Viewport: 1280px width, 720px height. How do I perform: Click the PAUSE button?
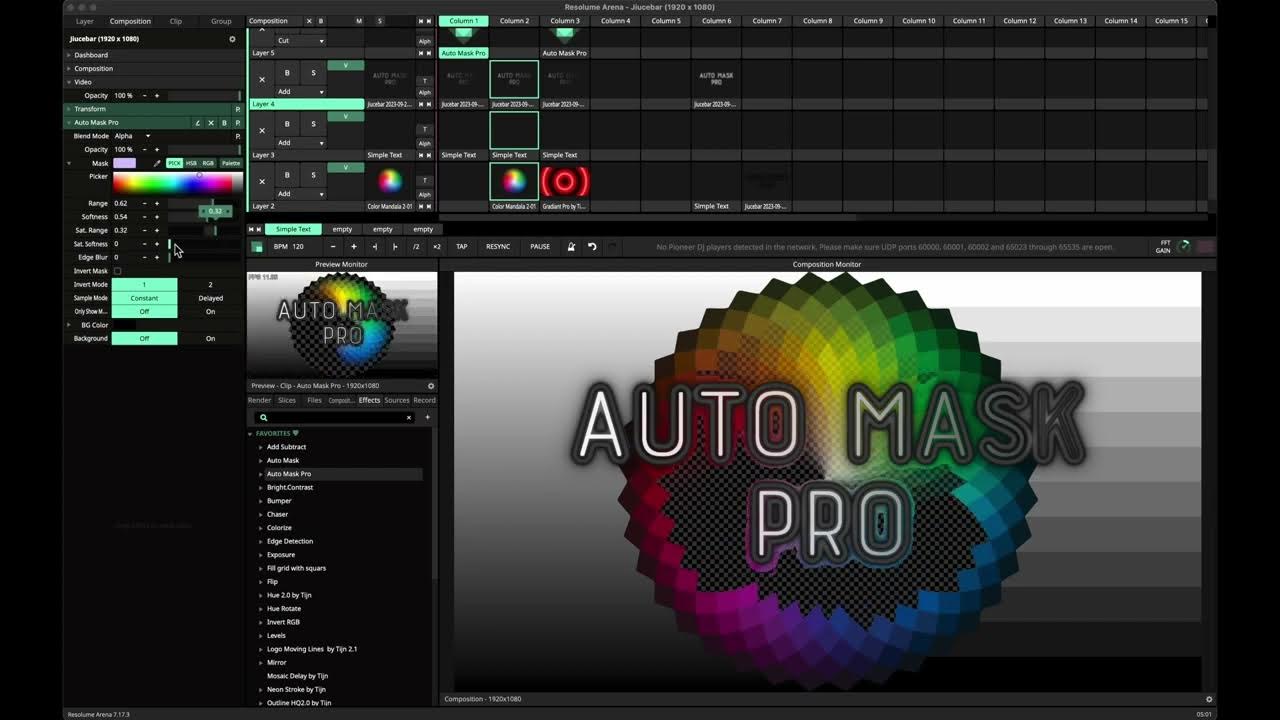540,246
